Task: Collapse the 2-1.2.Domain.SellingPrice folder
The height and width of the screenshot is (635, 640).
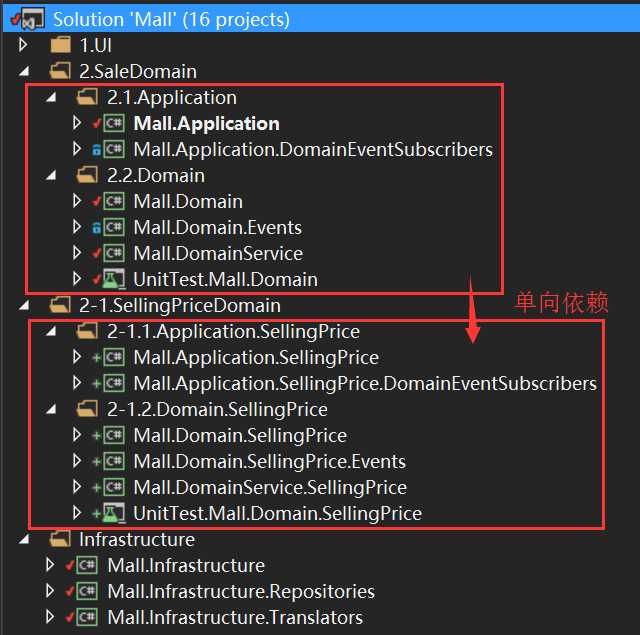Action: (51, 409)
